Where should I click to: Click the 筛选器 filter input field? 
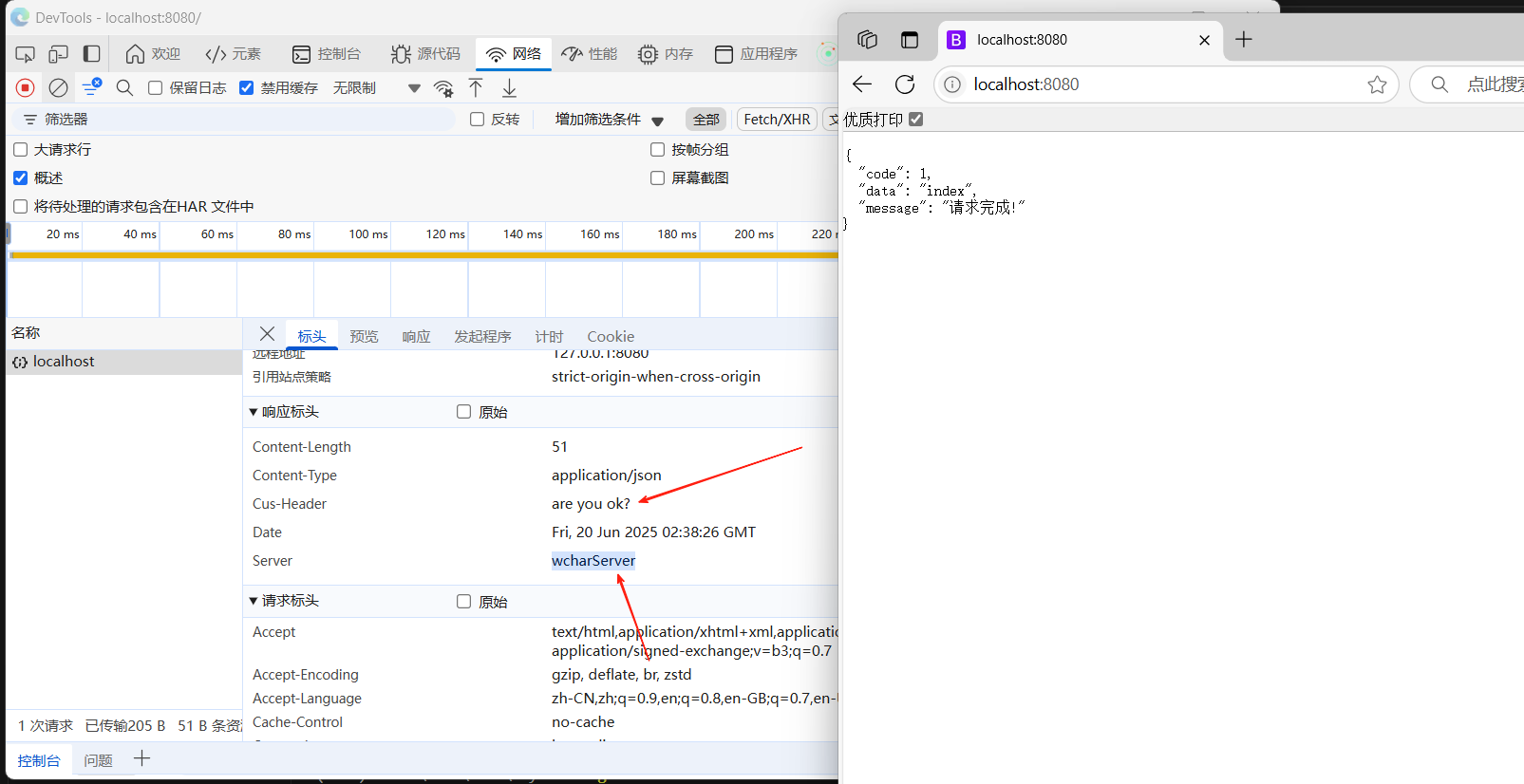[237, 120]
